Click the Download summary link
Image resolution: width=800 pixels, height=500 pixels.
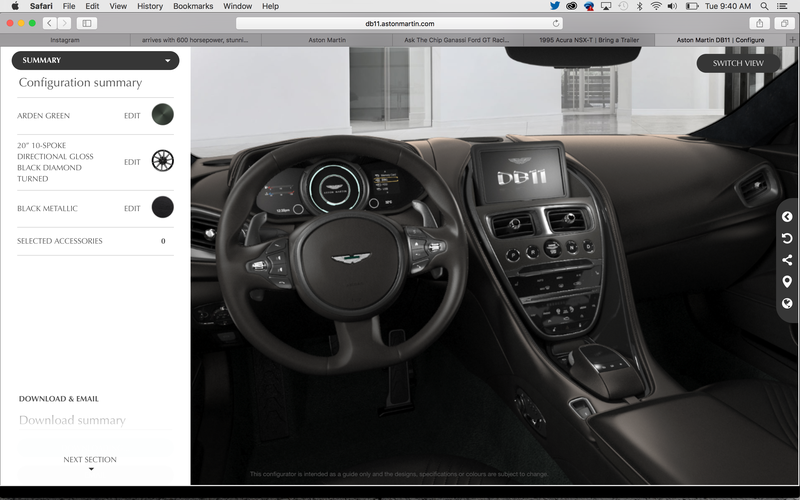click(x=72, y=420)
